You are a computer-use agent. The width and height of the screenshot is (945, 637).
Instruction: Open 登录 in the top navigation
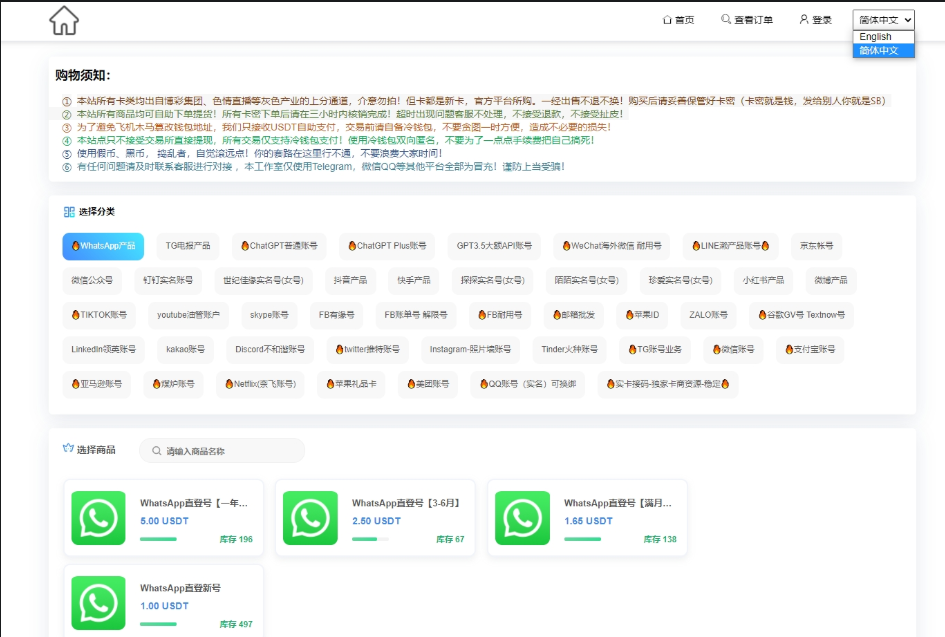[x=816, y=20]
